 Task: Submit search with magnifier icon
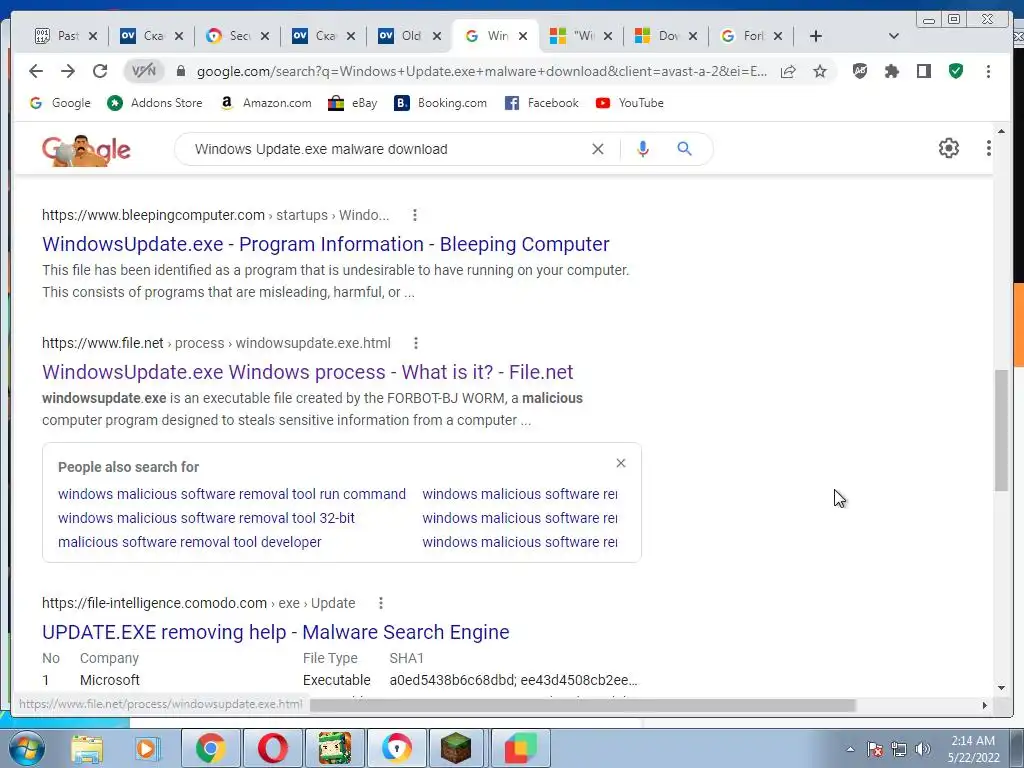coord(684,149)
